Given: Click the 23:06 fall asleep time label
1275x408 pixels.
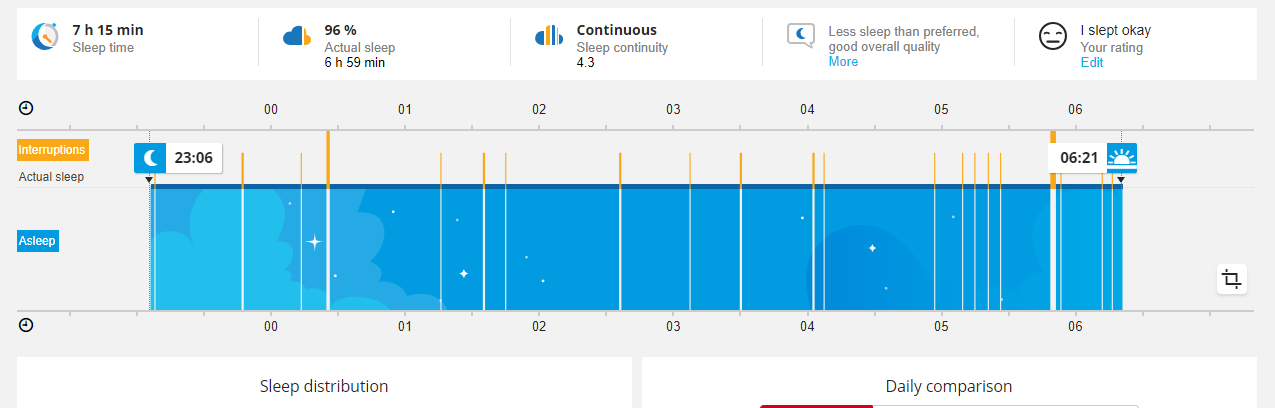Looking at the screenshot, I should pyautogui.click(x=192, y=158).
